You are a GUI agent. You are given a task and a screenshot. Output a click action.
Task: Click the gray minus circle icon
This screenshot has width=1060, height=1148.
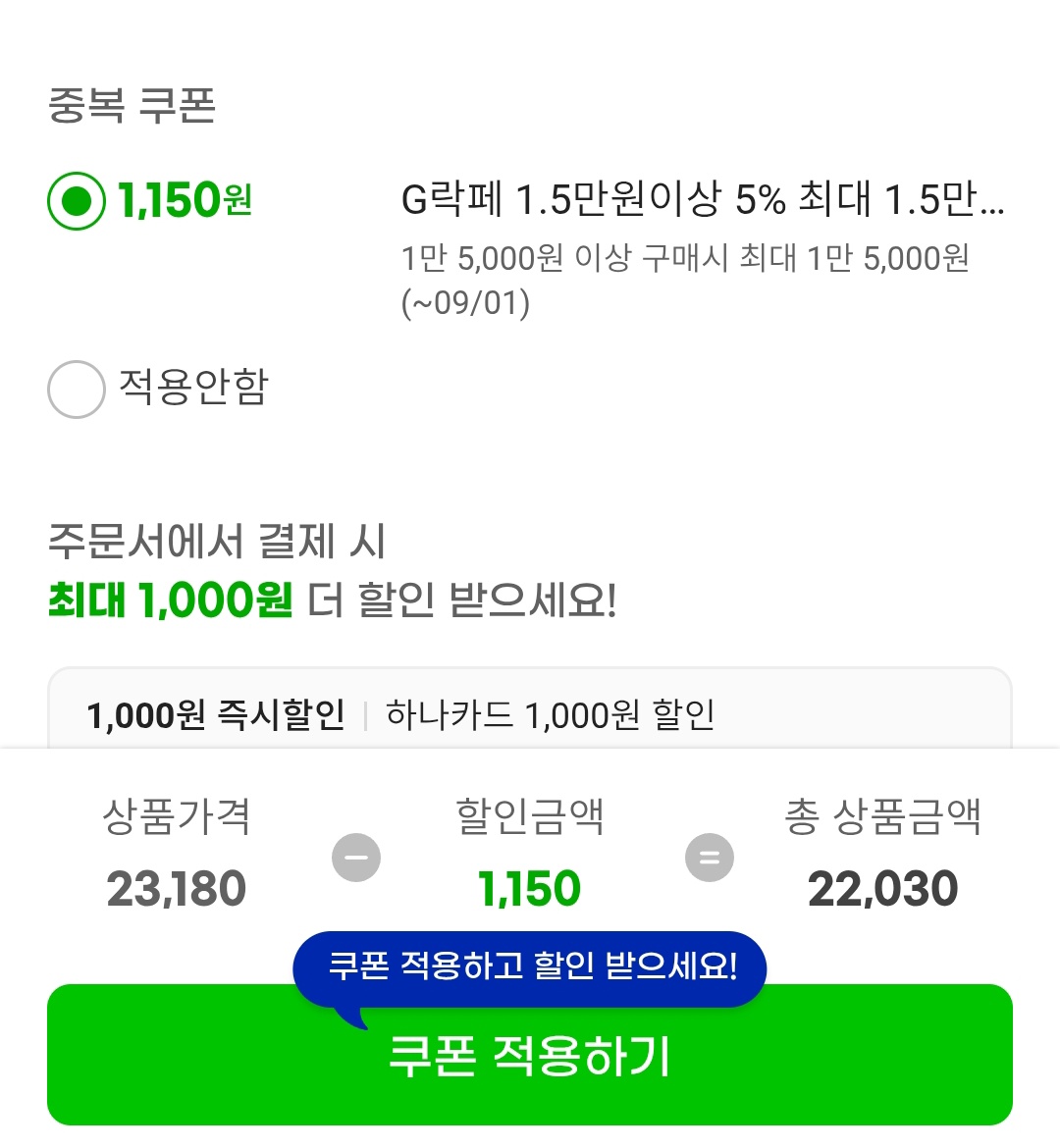356,858
